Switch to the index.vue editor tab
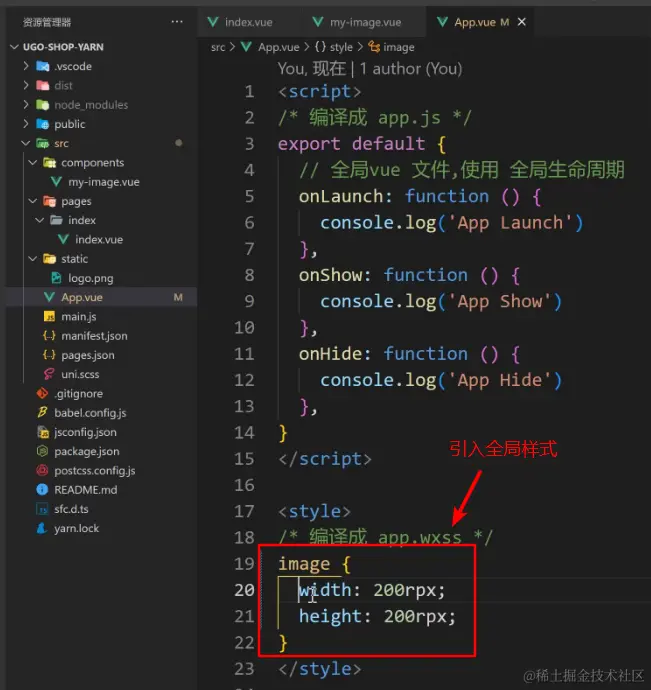This screenshot has width=651, height=690. pyautogui.click(x=249, y=22)
